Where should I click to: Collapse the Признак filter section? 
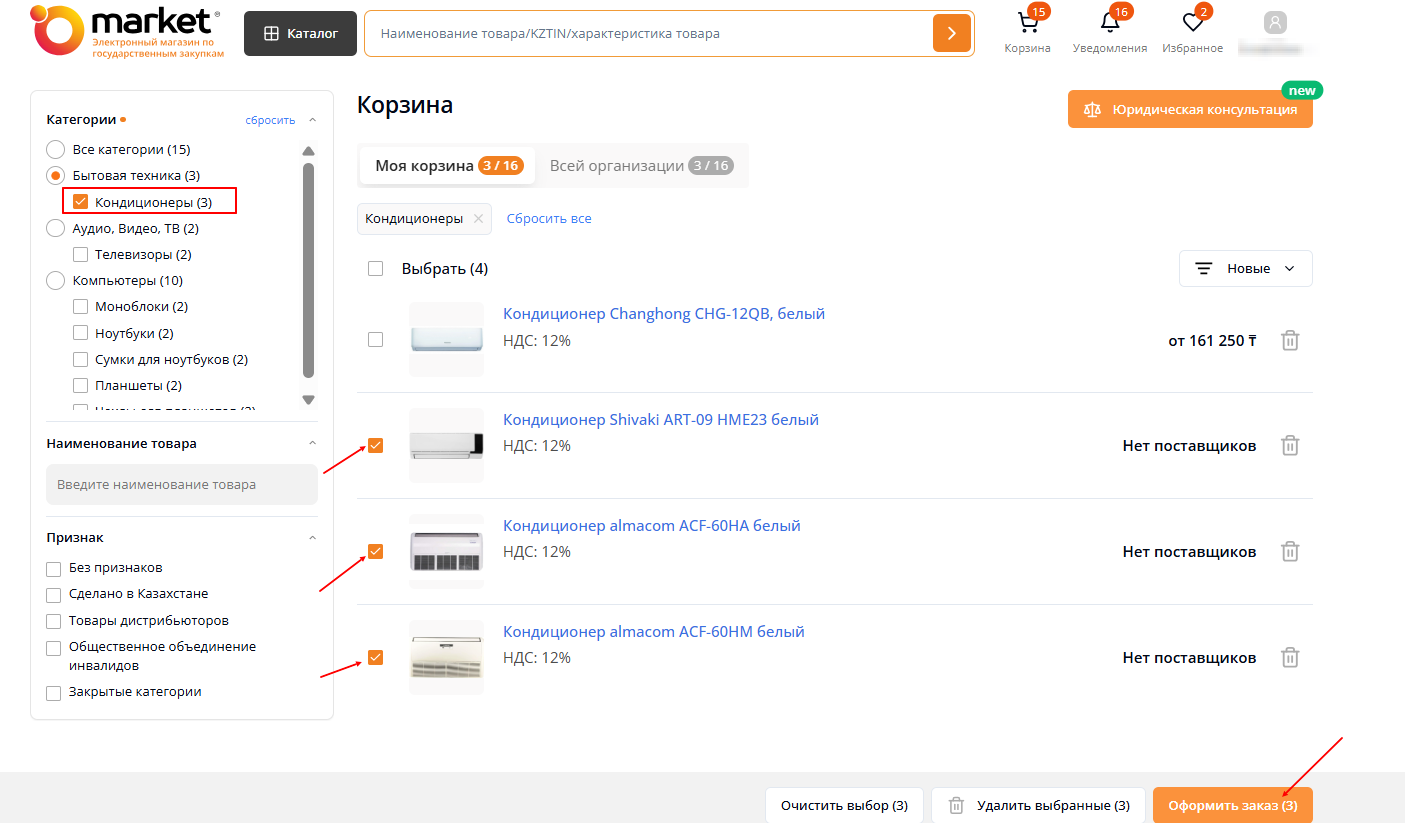click(312, 538)
